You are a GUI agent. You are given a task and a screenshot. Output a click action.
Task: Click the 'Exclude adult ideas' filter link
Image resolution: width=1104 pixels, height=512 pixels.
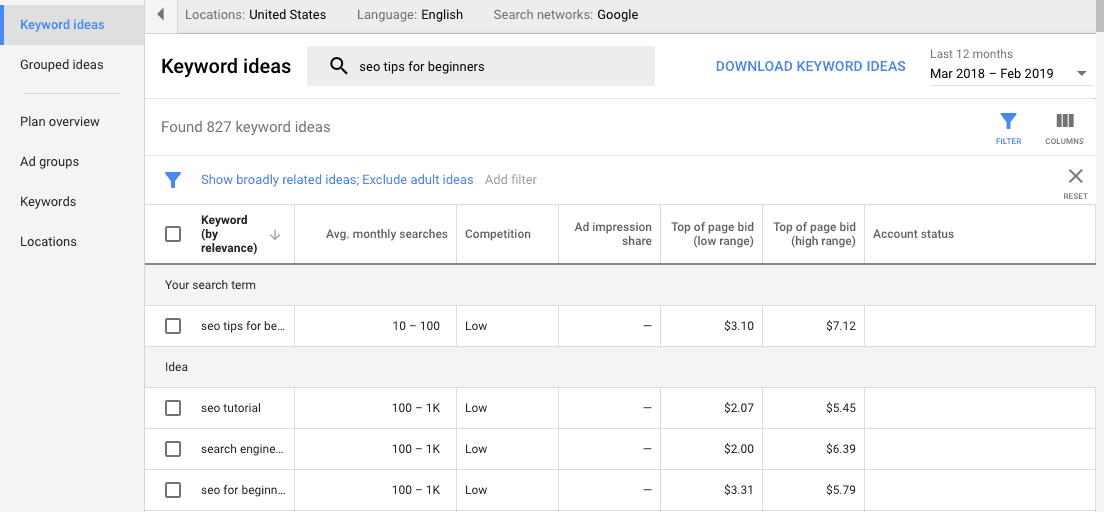click(418, 180)
